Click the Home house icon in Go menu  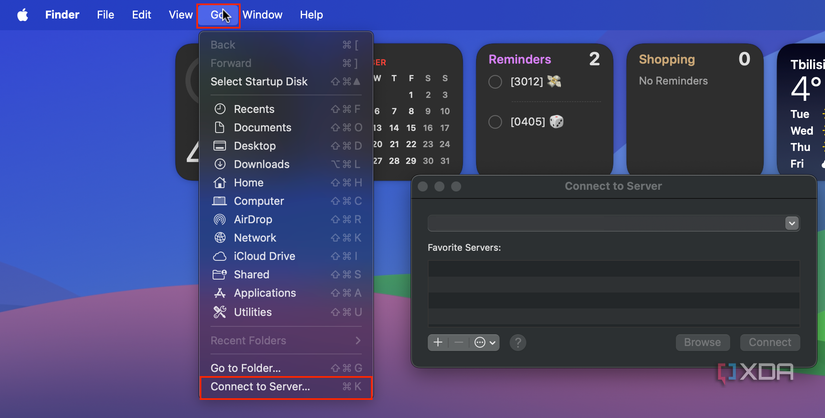(x=219, y=183)
